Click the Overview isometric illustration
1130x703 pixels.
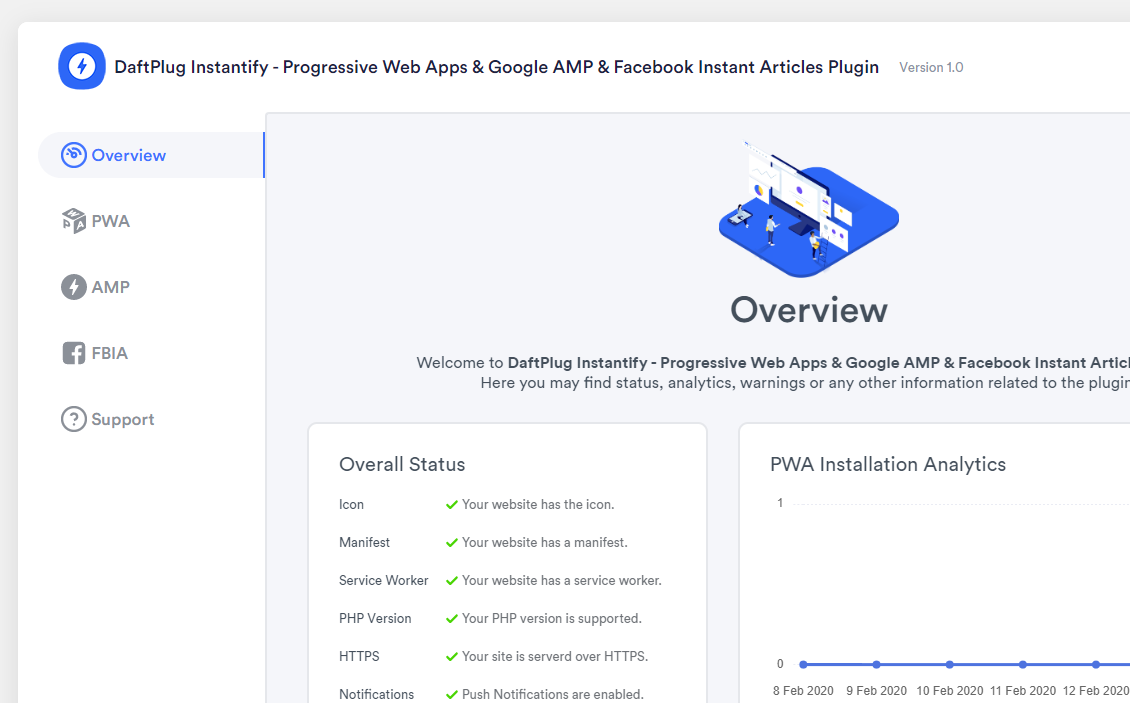(x=809, y=209)
